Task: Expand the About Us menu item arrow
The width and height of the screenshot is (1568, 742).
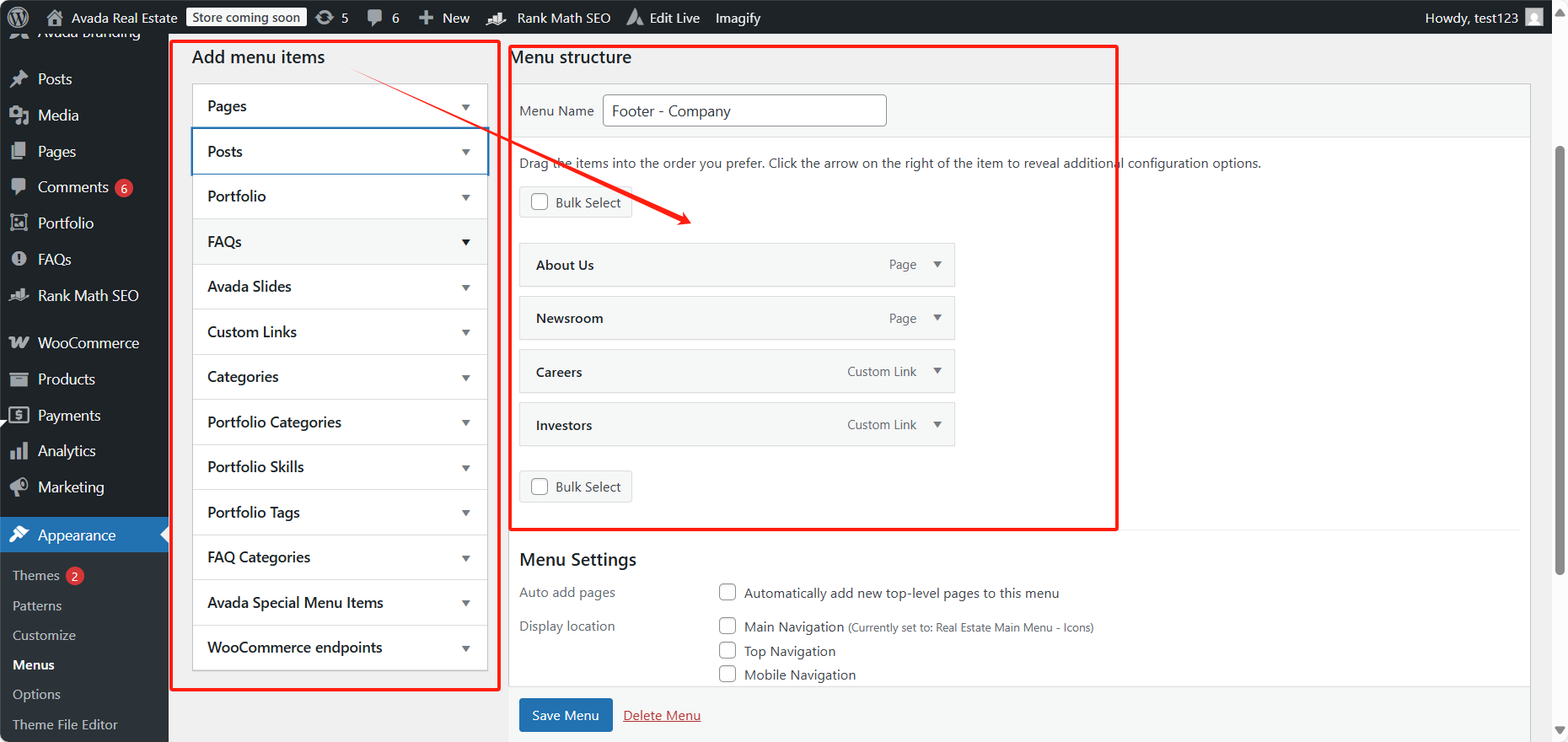Action: click(x=937, y=265)
